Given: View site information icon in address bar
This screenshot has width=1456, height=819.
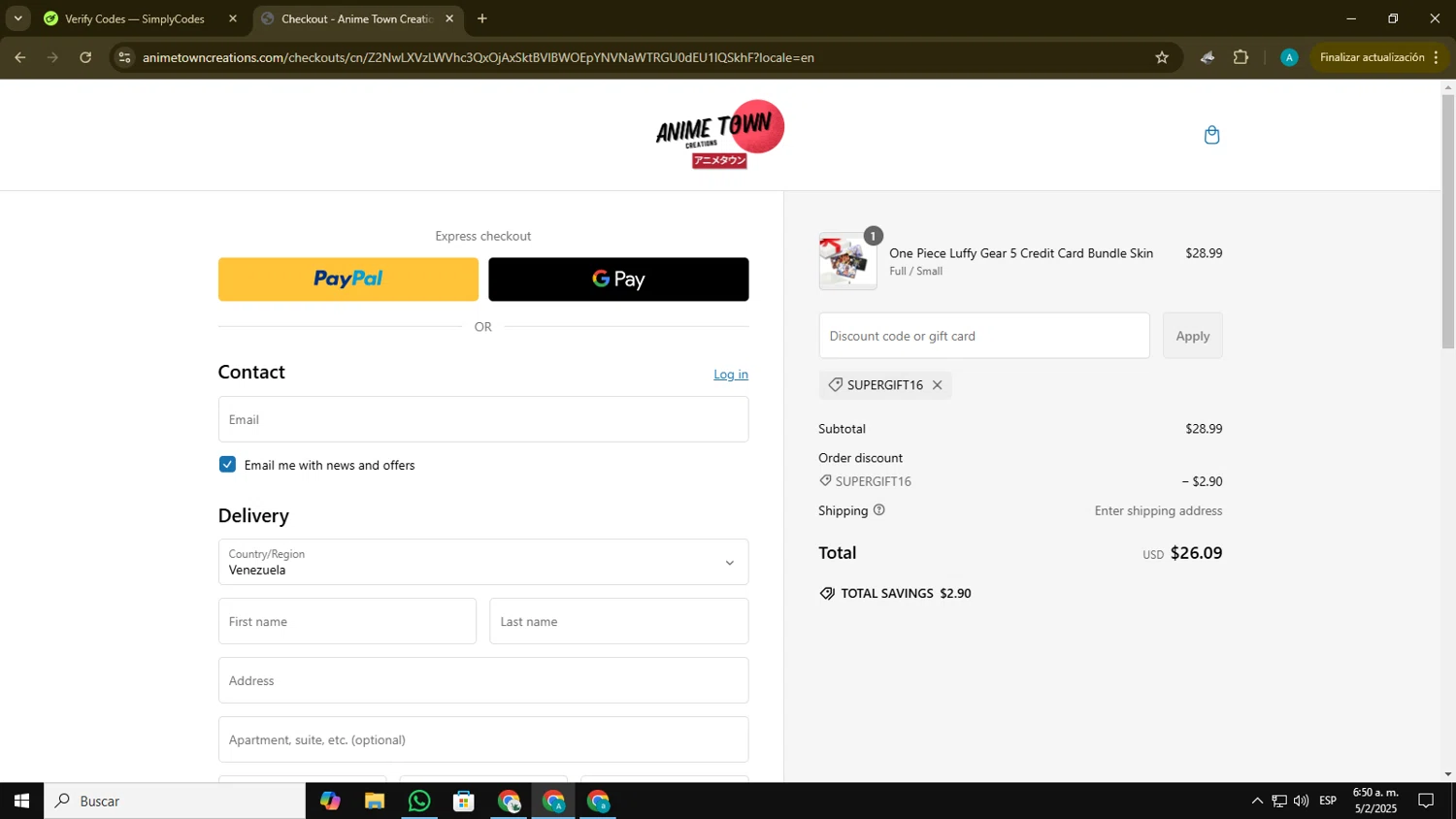Looking at the screenshot, I should pyautogui.click(x=124, y=57).
